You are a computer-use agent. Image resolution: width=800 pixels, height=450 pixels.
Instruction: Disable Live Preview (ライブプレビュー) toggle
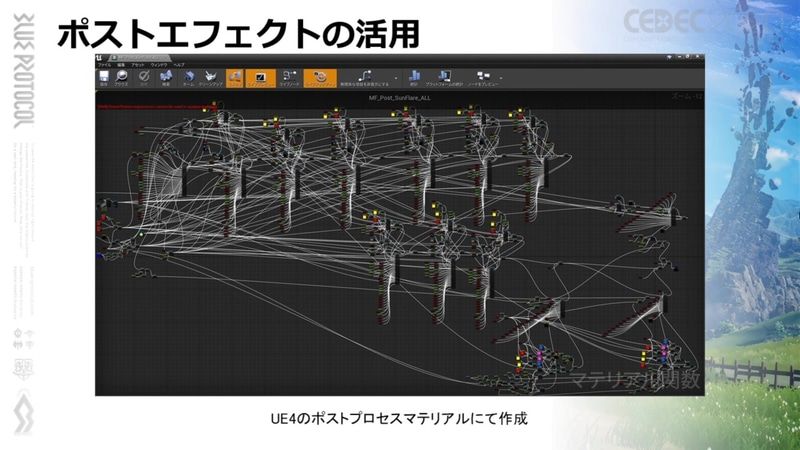(x=261, y=78)
